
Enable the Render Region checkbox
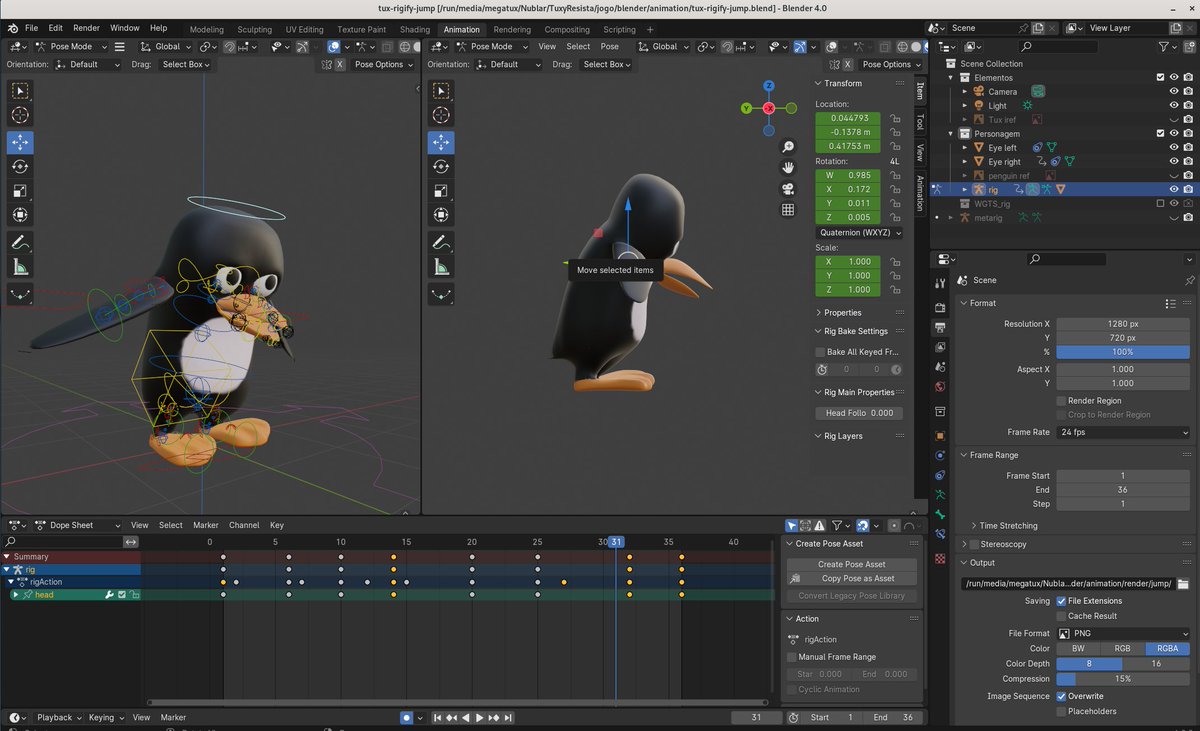[1062, 401]
